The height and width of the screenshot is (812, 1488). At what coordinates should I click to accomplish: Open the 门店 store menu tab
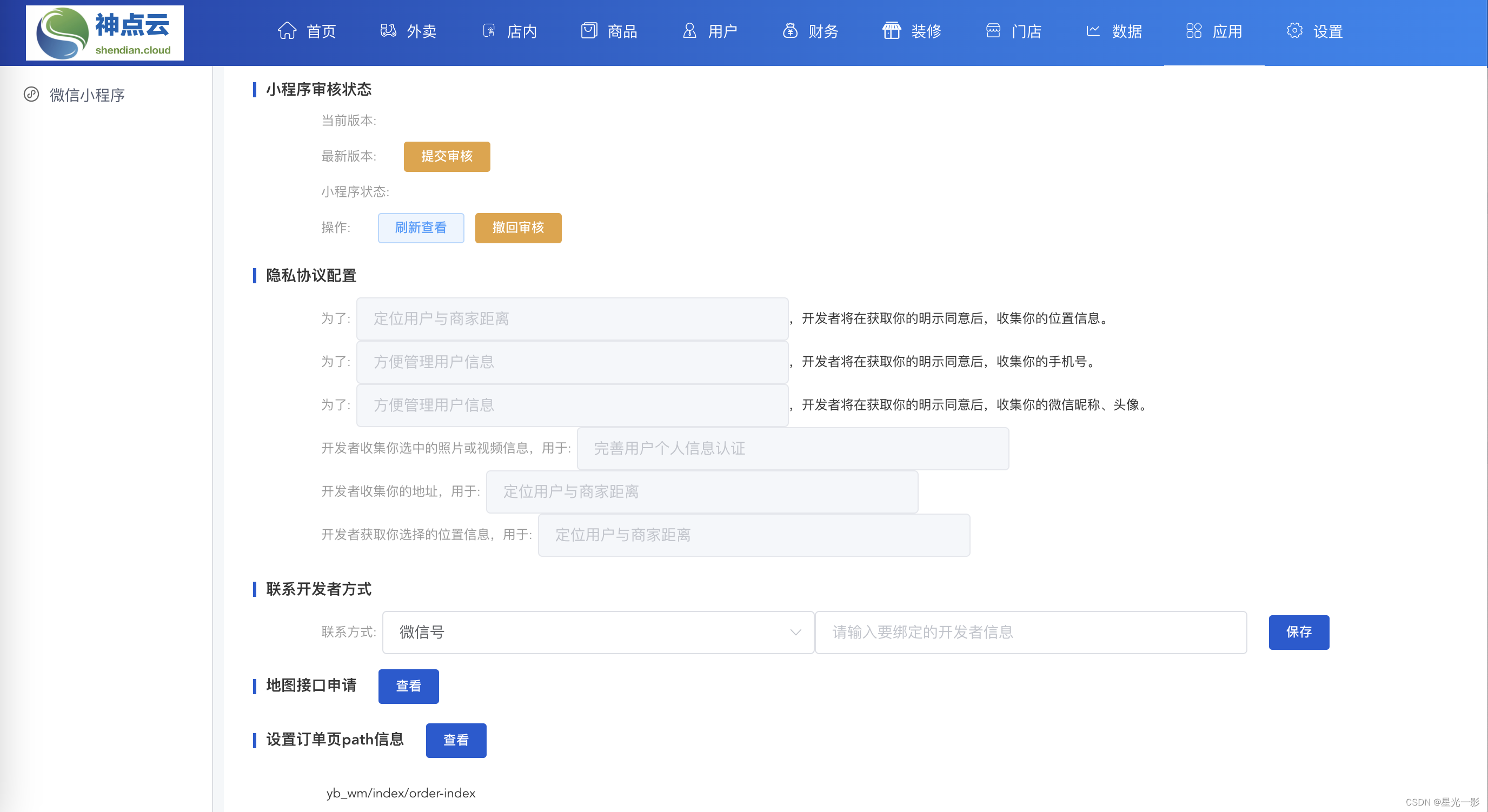1014,31
